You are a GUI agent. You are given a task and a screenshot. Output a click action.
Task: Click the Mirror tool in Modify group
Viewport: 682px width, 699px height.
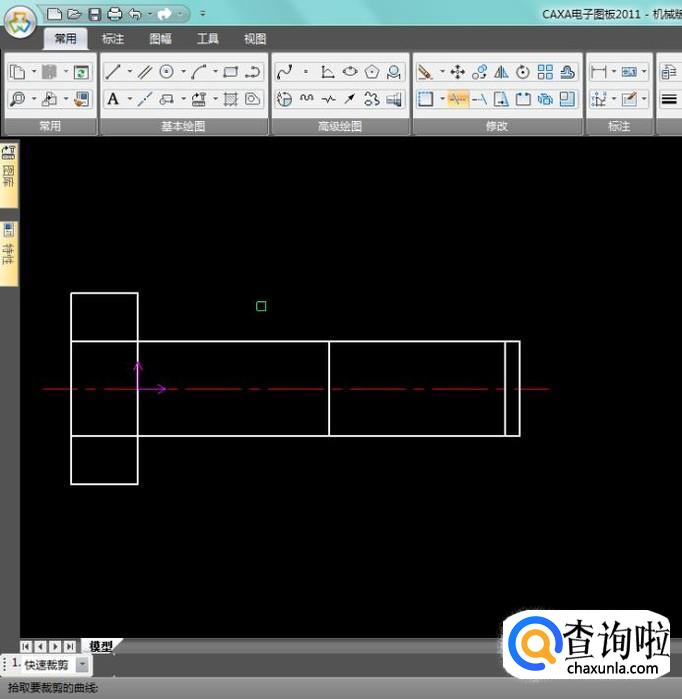pos(501,72)
